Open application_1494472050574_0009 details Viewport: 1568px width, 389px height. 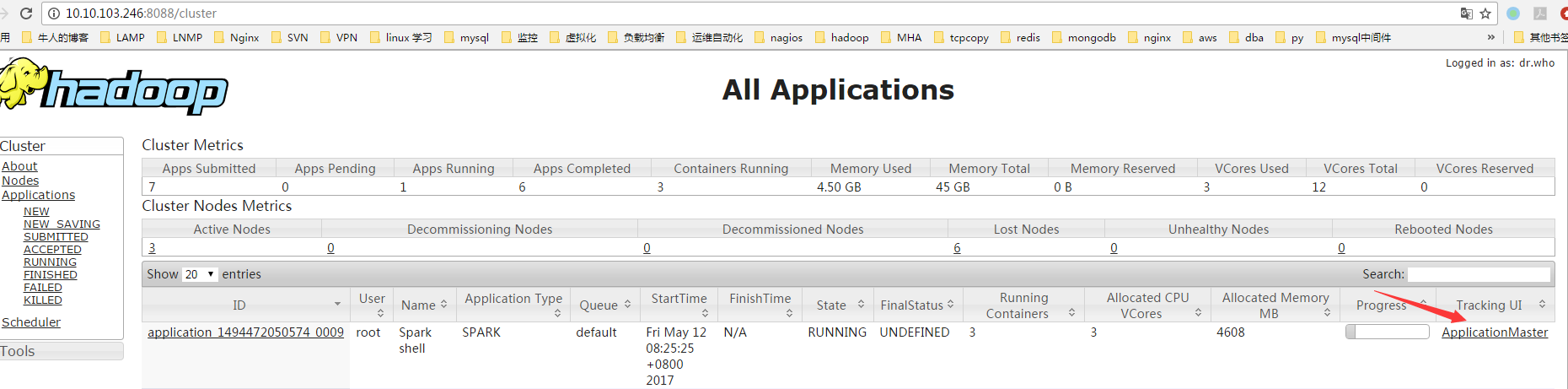click(x=245, y=332)
